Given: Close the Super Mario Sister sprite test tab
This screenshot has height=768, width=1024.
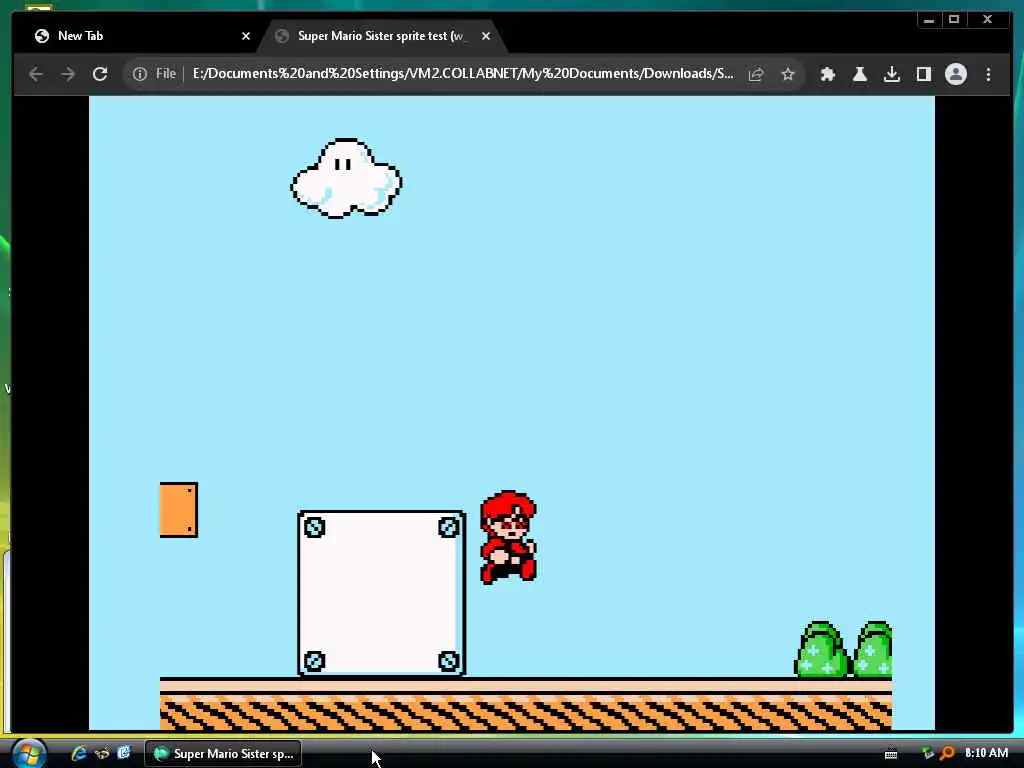Looking at the screenshot, I should 486,36.
